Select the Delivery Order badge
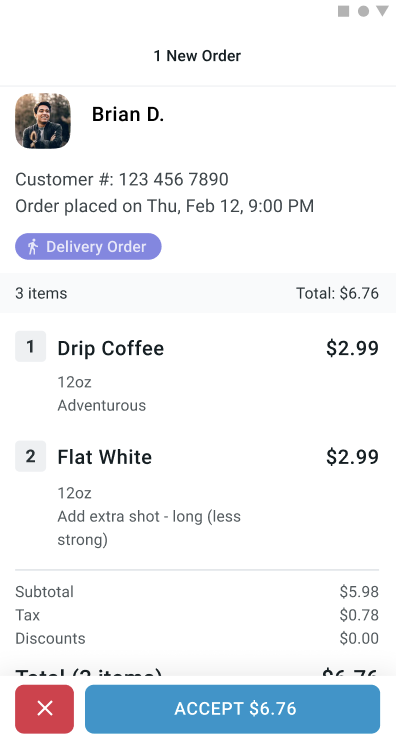 pyautogui.click(x=88, y=246)
